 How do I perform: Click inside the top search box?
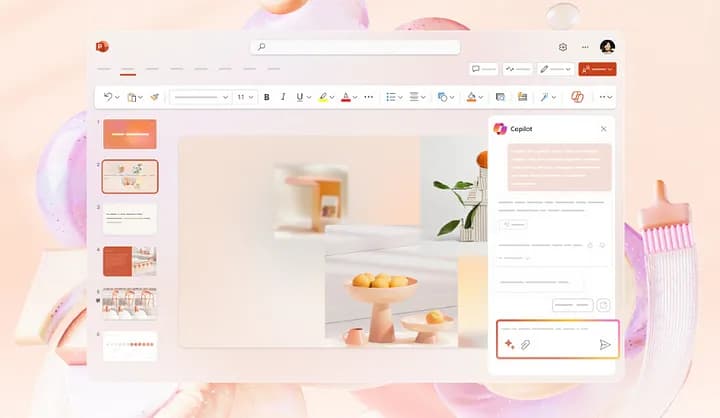355,47
